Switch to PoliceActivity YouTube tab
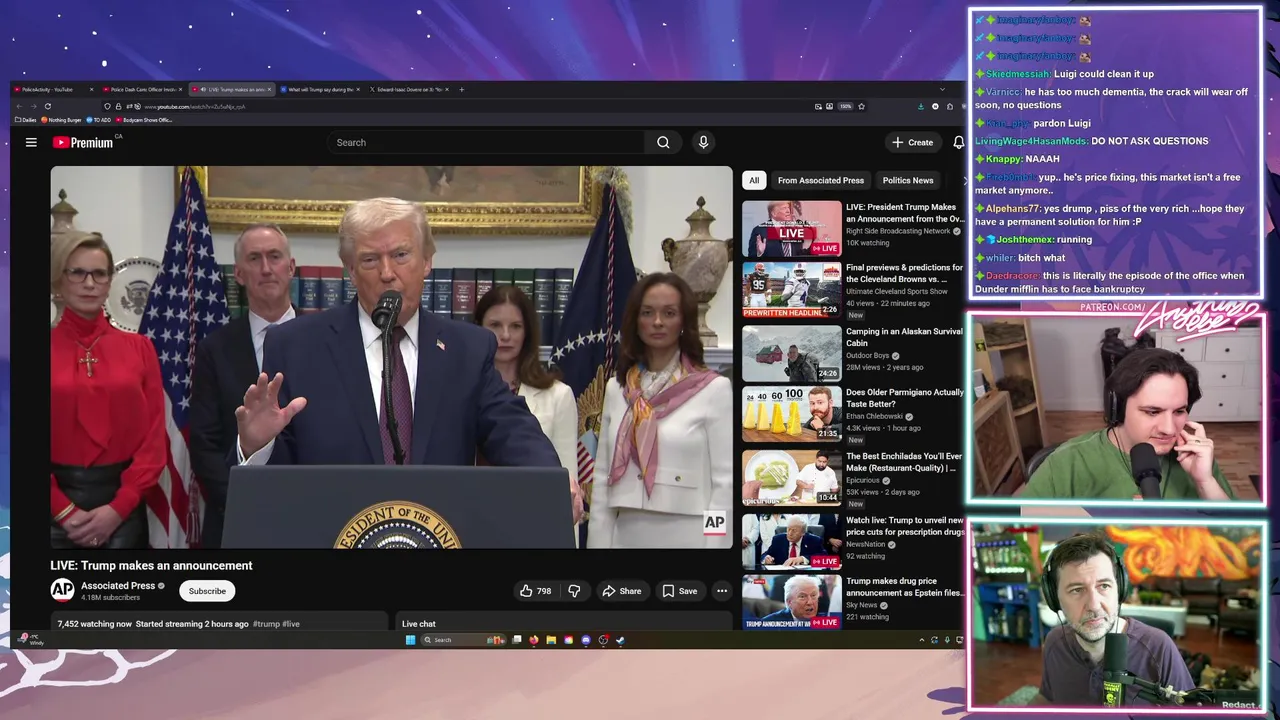This screenshot has height=720, width=1280. 52,89
